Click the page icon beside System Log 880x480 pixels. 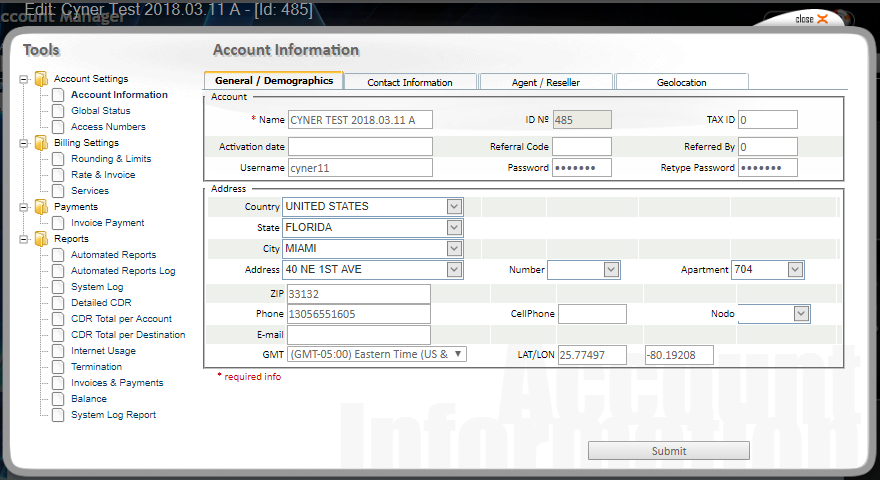(58, 287)
